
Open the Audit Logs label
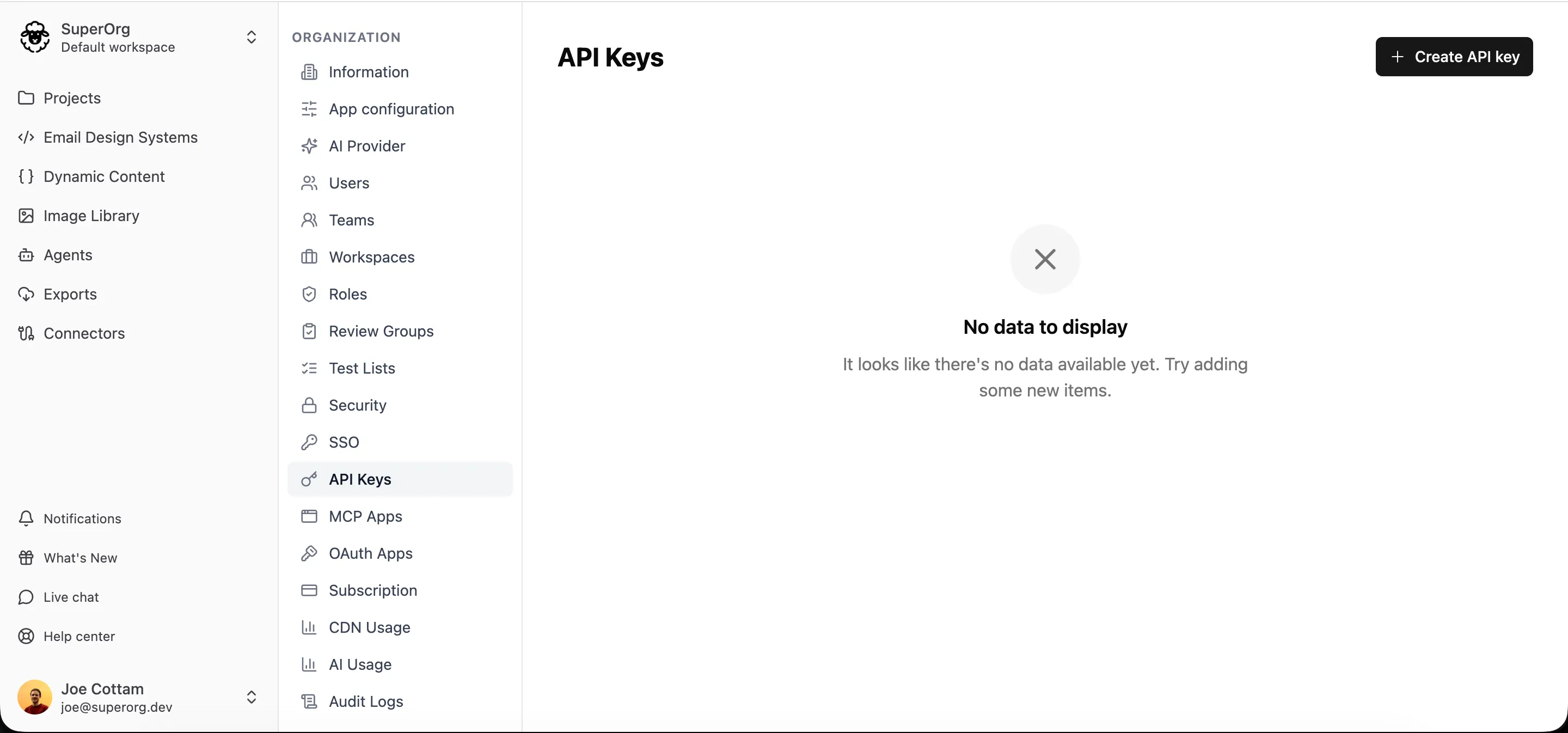[x=366, y=702]
